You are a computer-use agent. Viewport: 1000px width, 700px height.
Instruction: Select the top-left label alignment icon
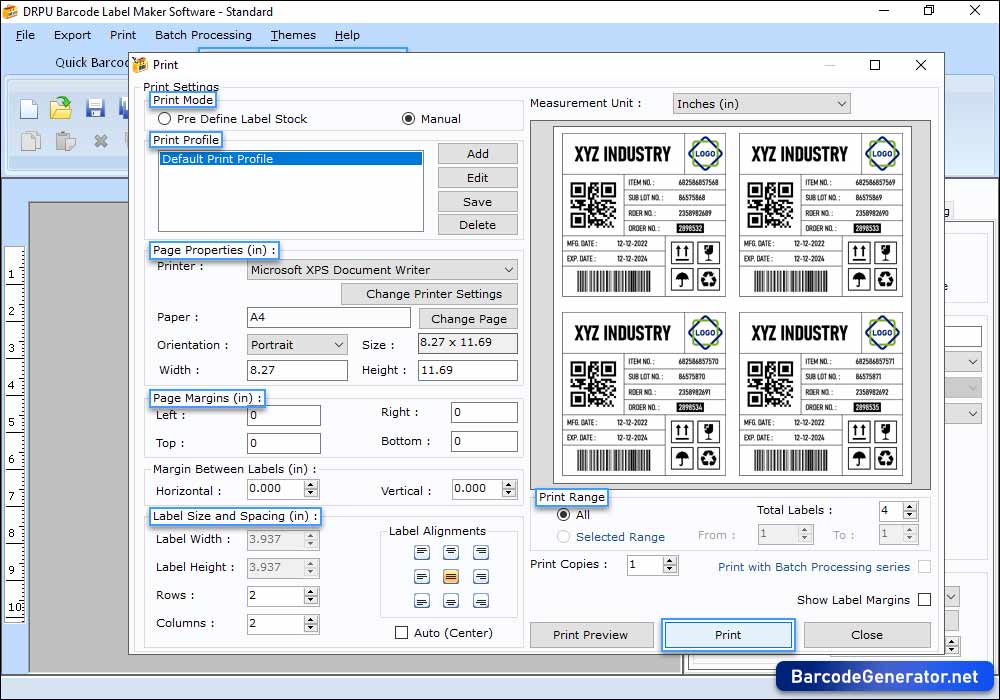click(x=422, y=551)
